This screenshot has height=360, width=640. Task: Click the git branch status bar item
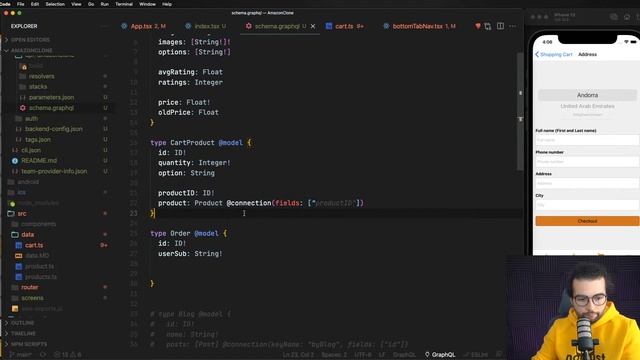click(20, 355)
